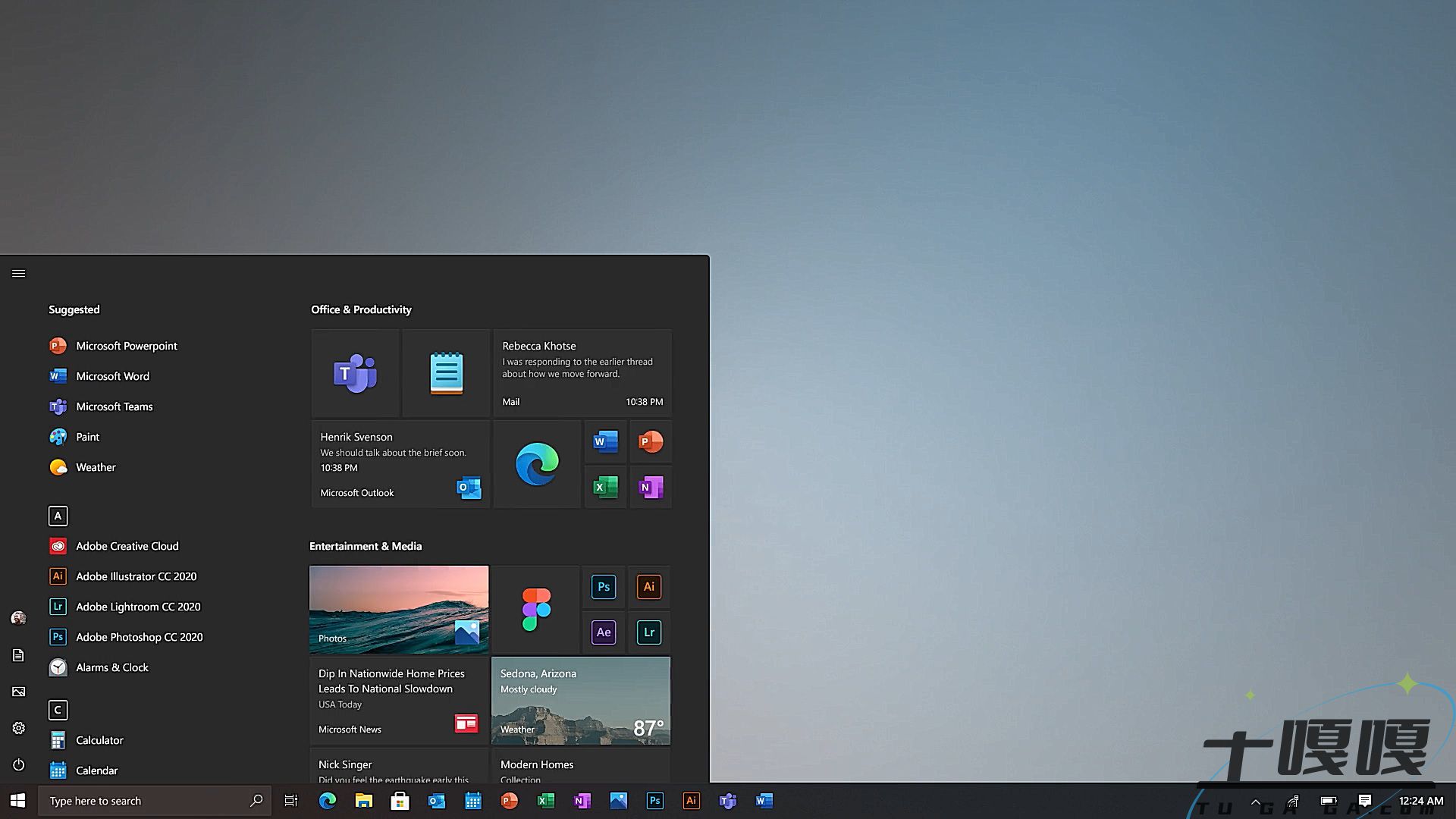Open Microsoft Powerpoint from Suggested list
The width and height of the screenshot is (1456, 819).
click(114, 346)
